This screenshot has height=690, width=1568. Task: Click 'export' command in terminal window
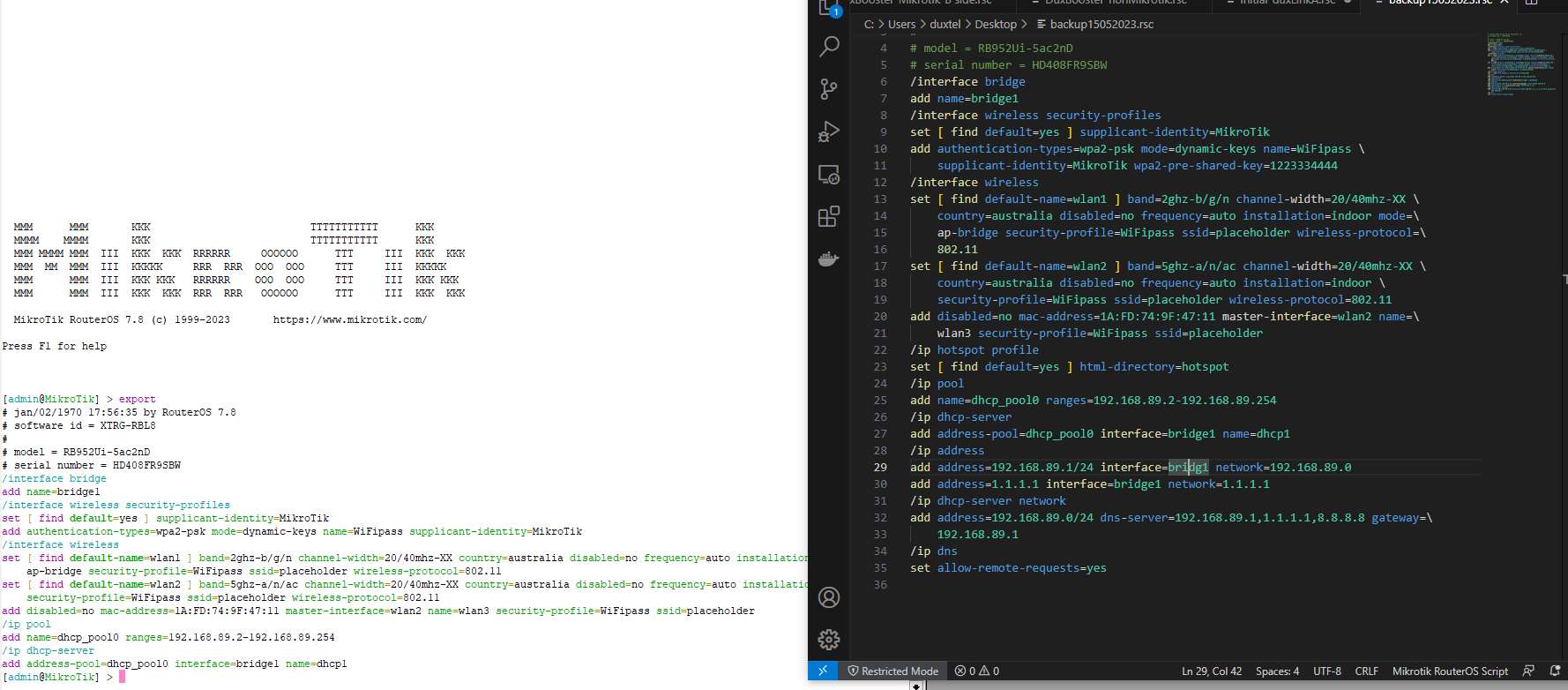coord(137,399)
